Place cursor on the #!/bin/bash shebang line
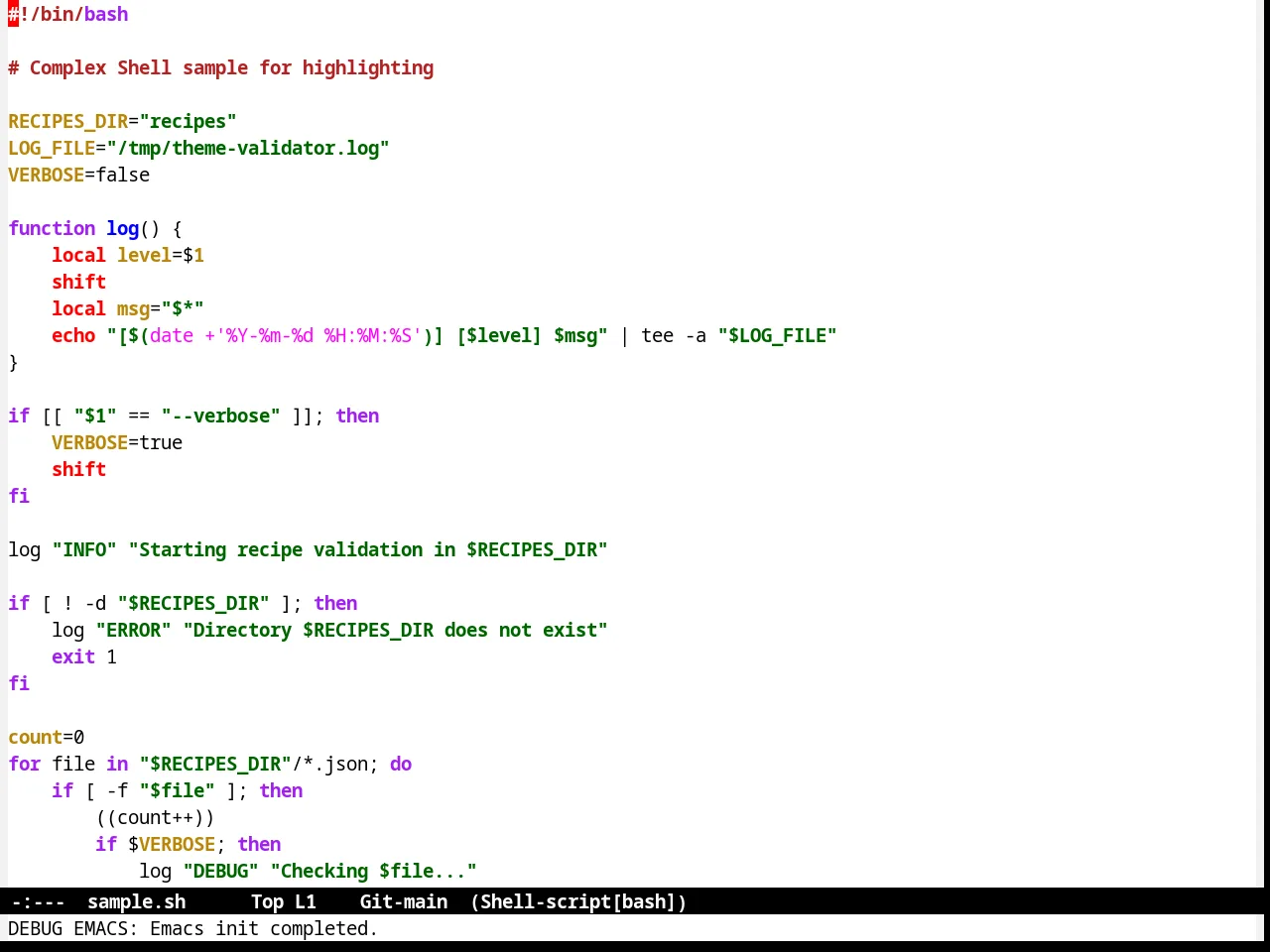1270x952 pixels. [68, 14]
